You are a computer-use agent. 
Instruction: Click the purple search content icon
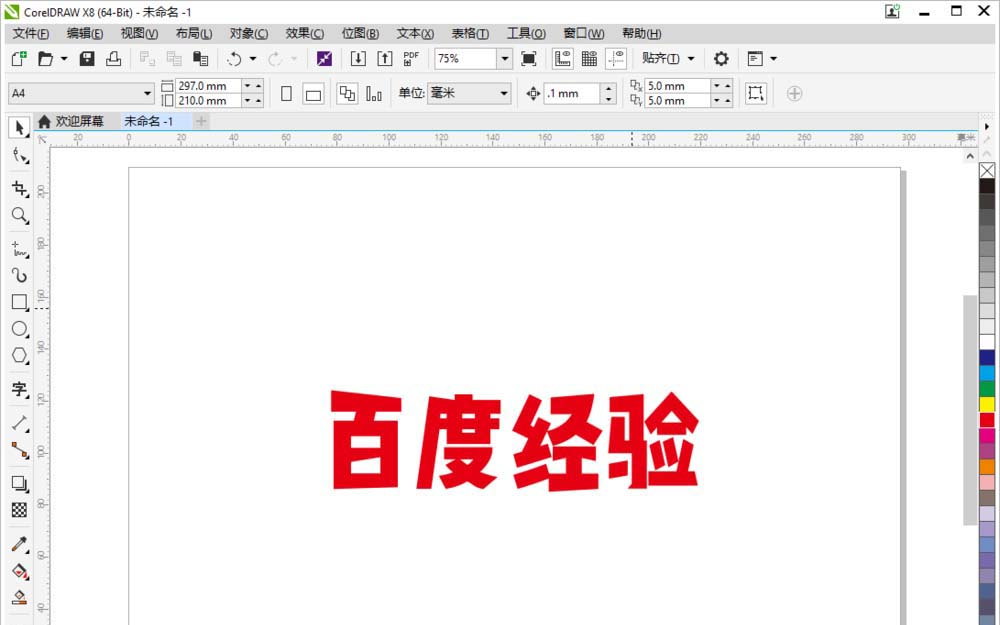[x=324, y=59]
